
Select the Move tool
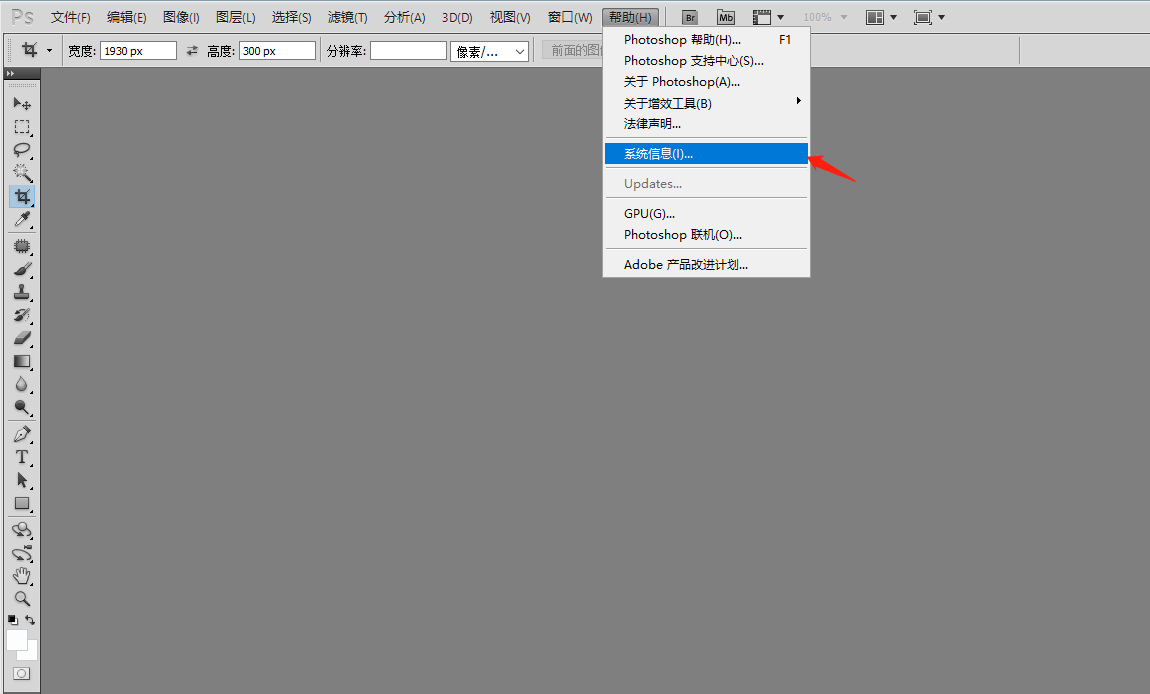(x=22, y=103)
